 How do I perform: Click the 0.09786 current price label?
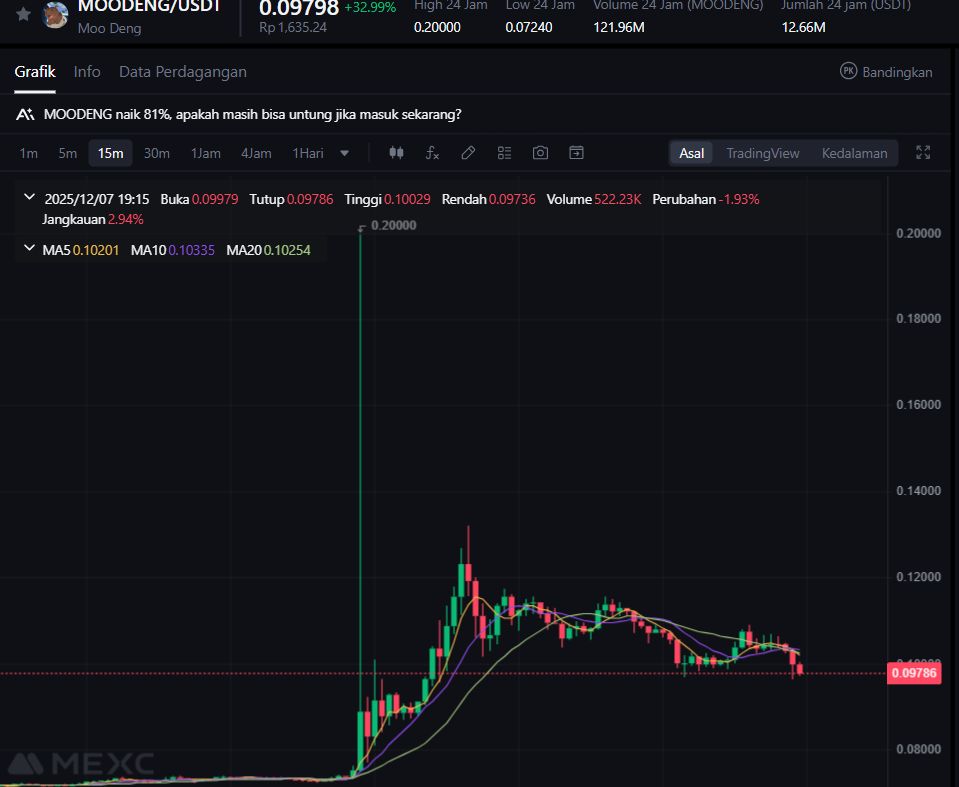914,673
